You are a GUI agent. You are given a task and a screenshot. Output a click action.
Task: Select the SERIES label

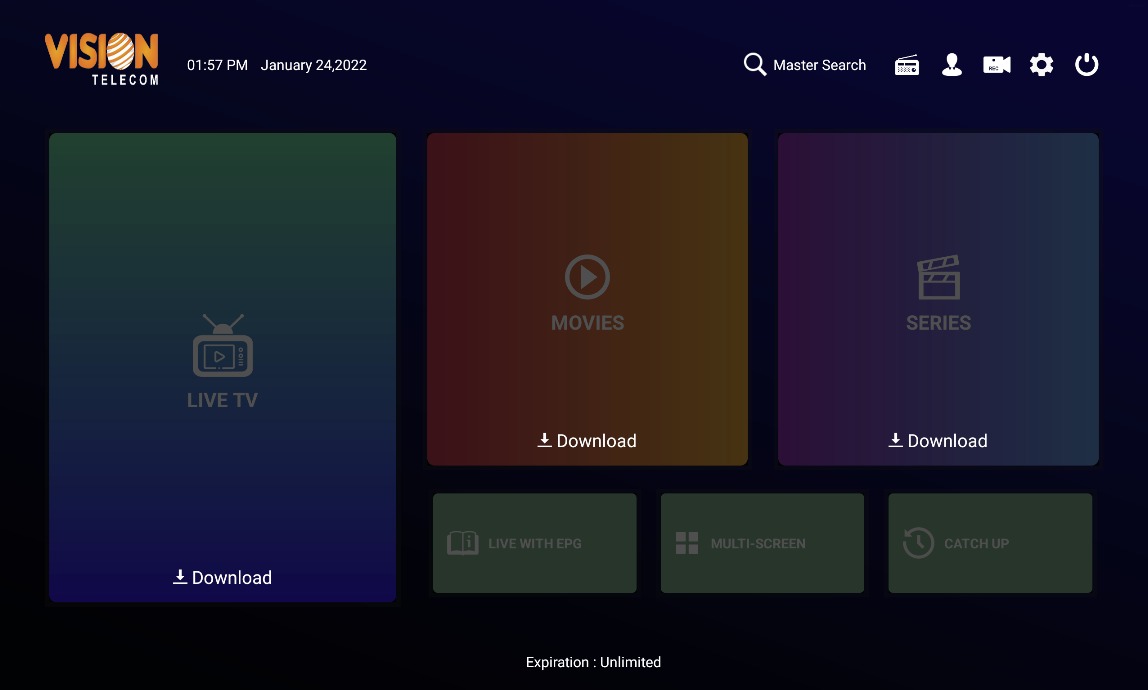pyautogui.click(x=939, y=322)
